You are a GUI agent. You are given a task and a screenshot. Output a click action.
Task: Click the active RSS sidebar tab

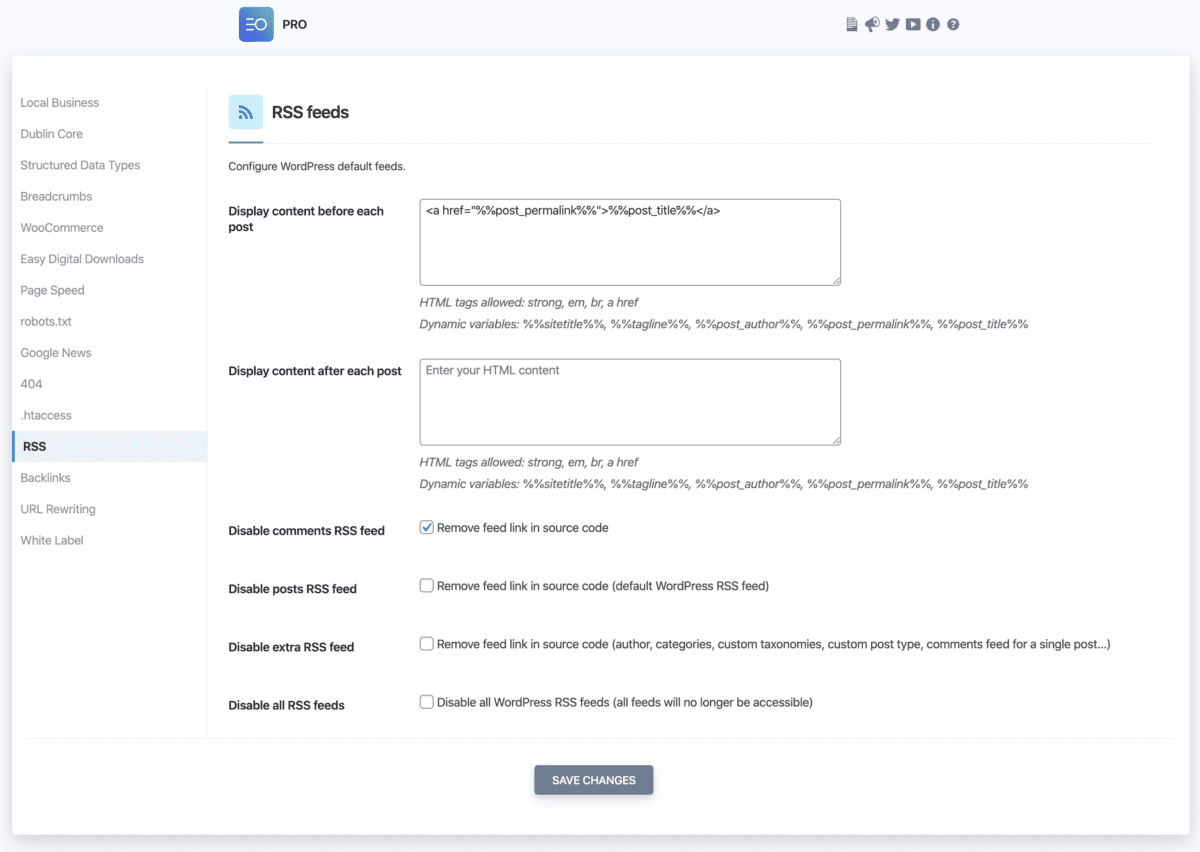[110, 446]
